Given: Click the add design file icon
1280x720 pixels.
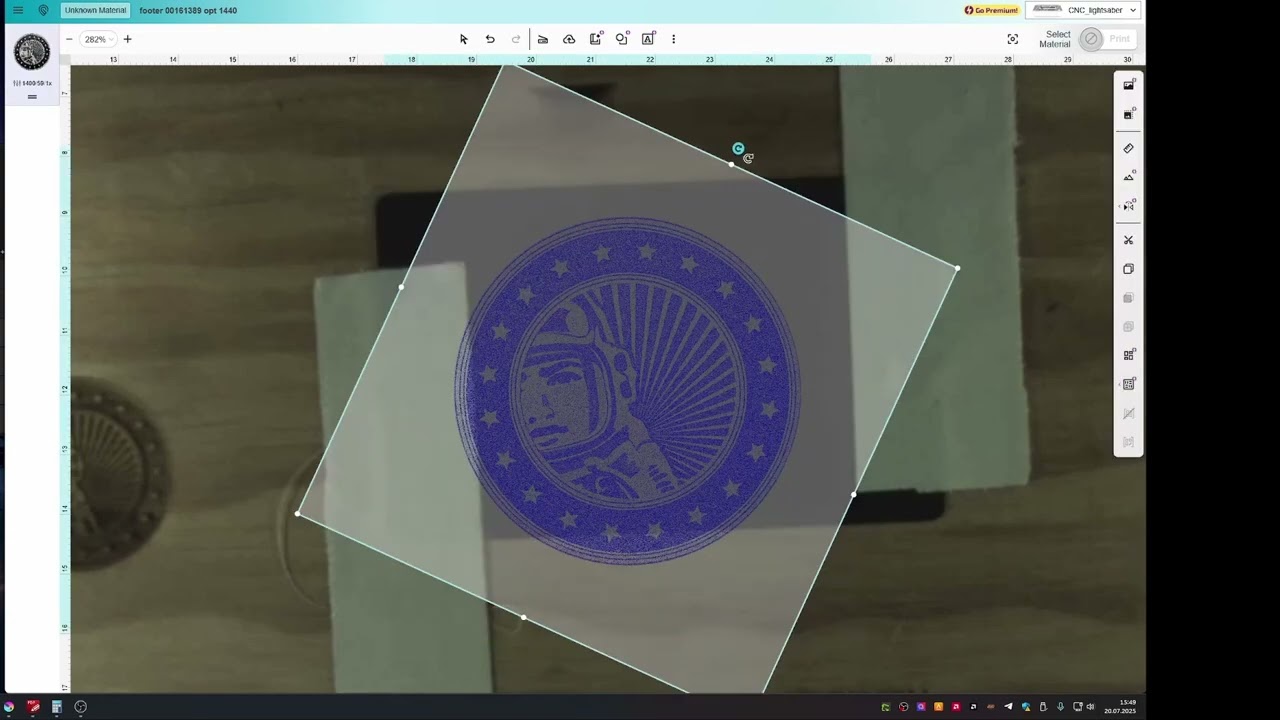Looking at the screenshot, I should click(596, 39).
